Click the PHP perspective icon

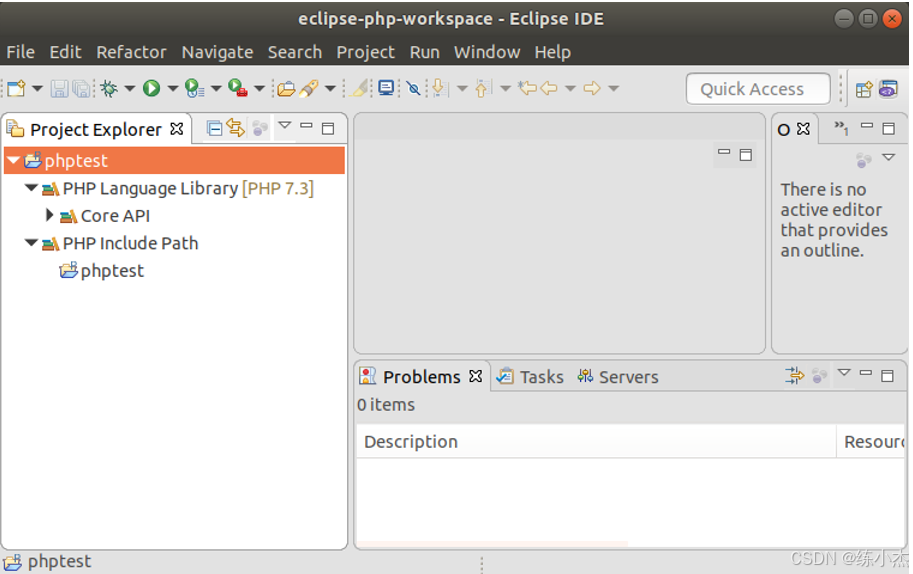coord(889,89)
